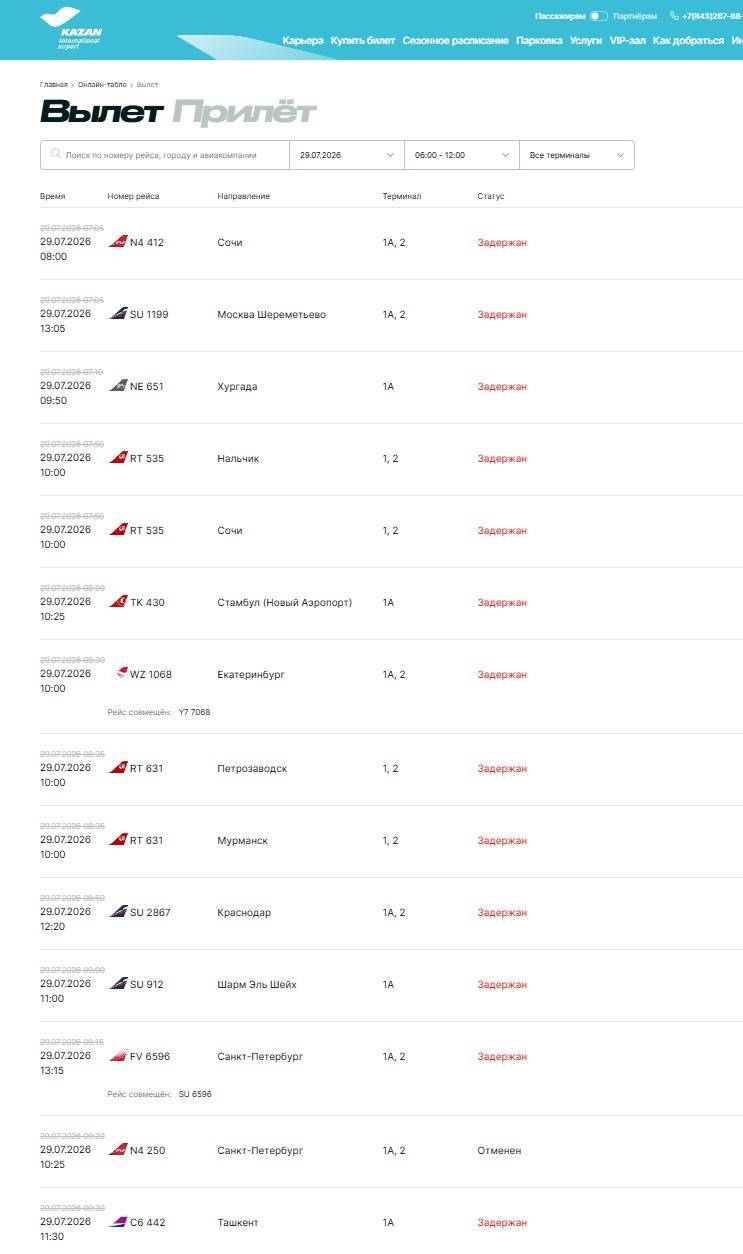Open the date dropdown 29.07.2026
The image size is (743, 1254).
tap(347, 155)
